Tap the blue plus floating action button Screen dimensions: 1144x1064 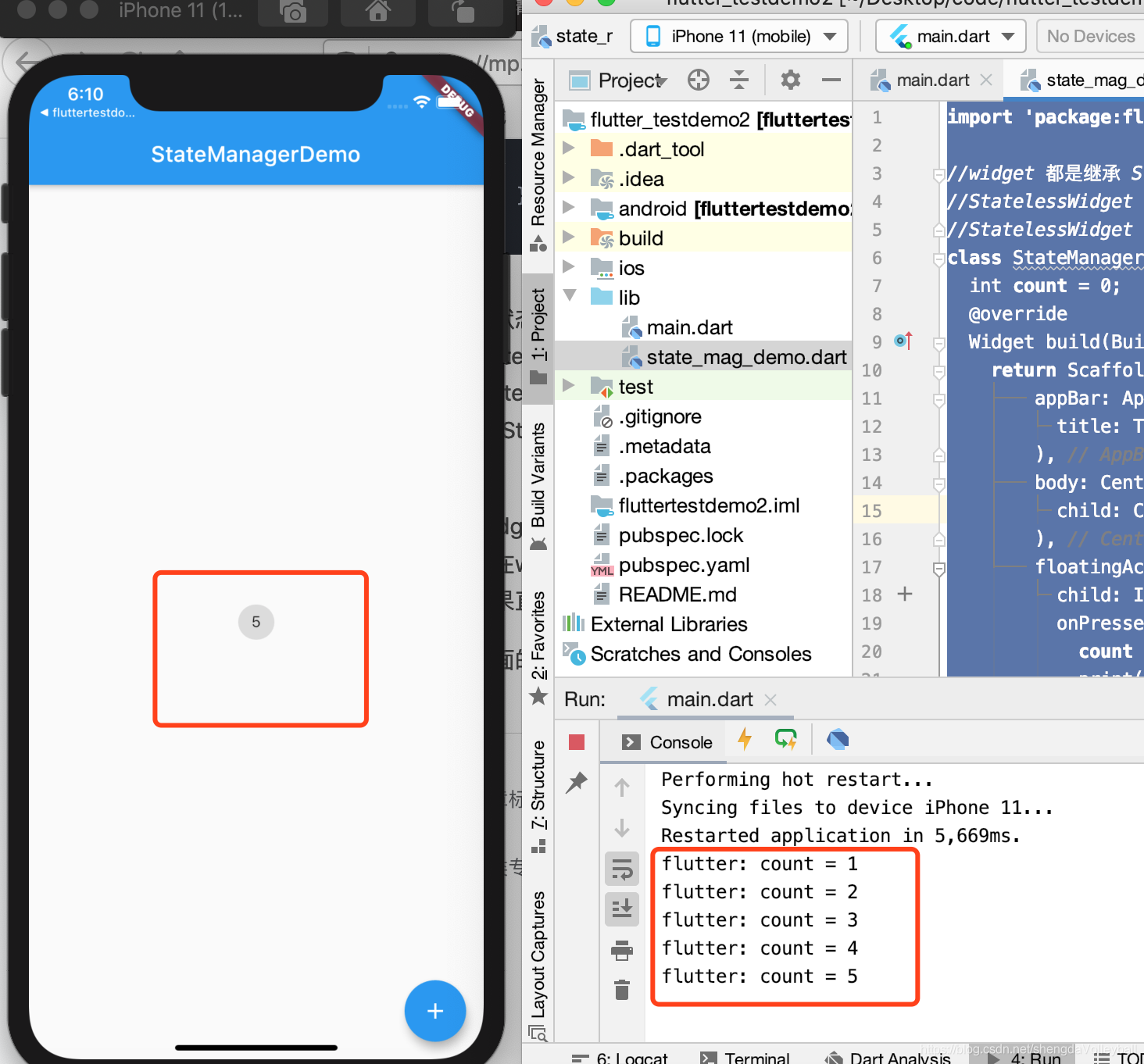point(435,1011)
